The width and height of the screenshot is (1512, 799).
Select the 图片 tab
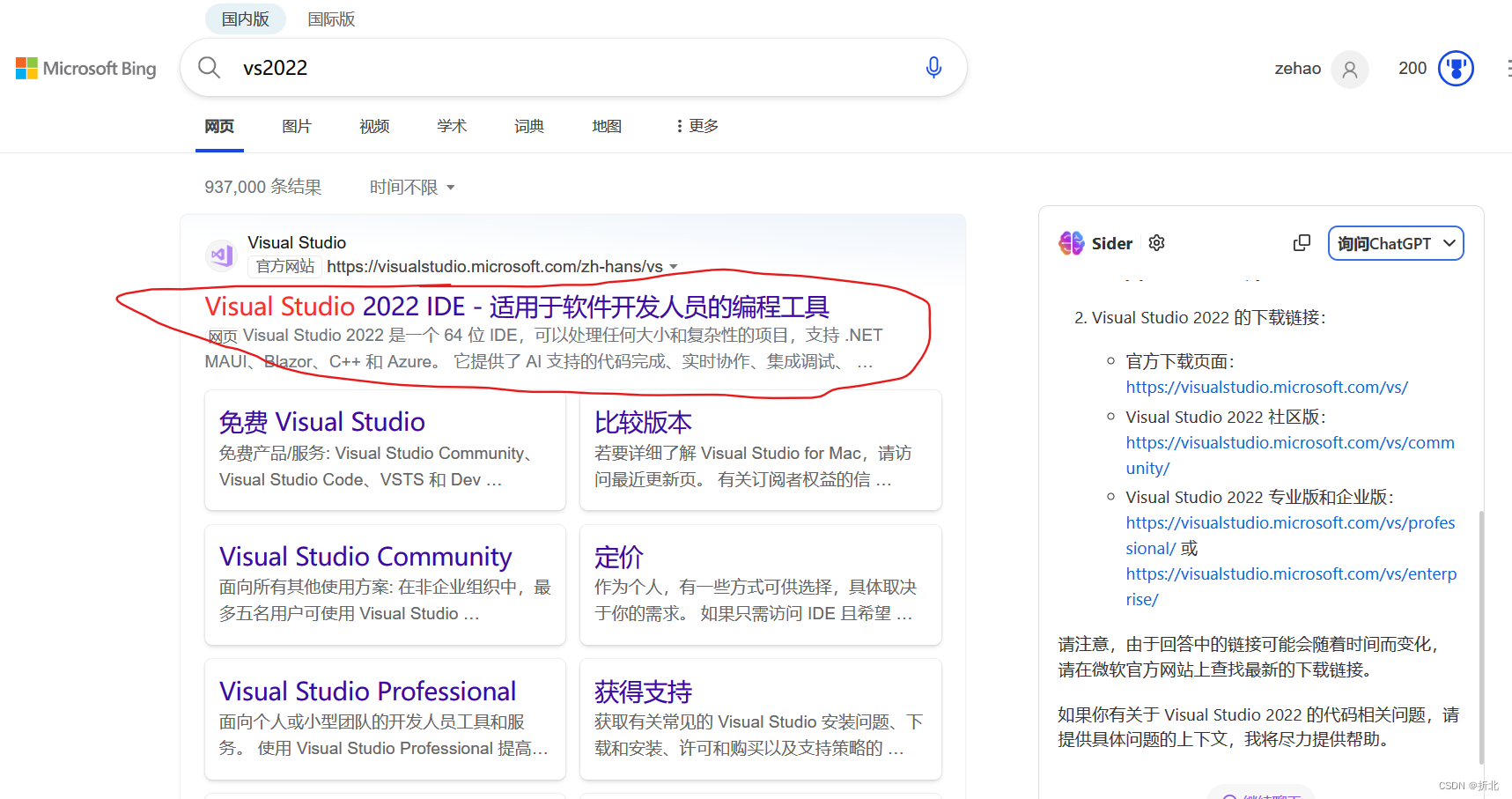pyautogui.click(x=297, y=126)
